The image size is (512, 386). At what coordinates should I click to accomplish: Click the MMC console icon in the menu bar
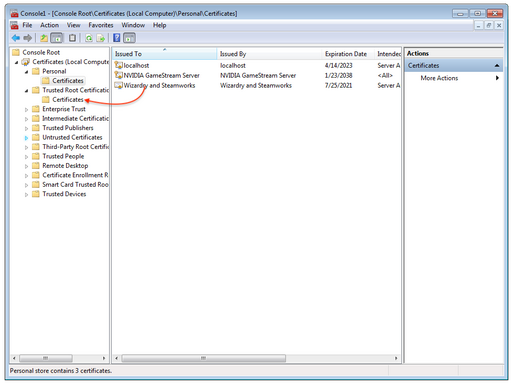click(14, 25)
